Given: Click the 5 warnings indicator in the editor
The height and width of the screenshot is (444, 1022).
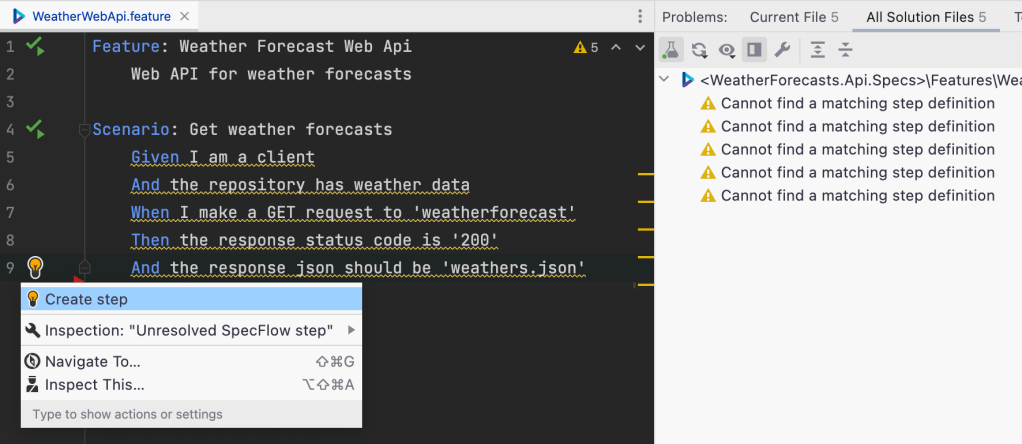Looking at the screenshot, I should pyautogui.click(x=586, y=47).
